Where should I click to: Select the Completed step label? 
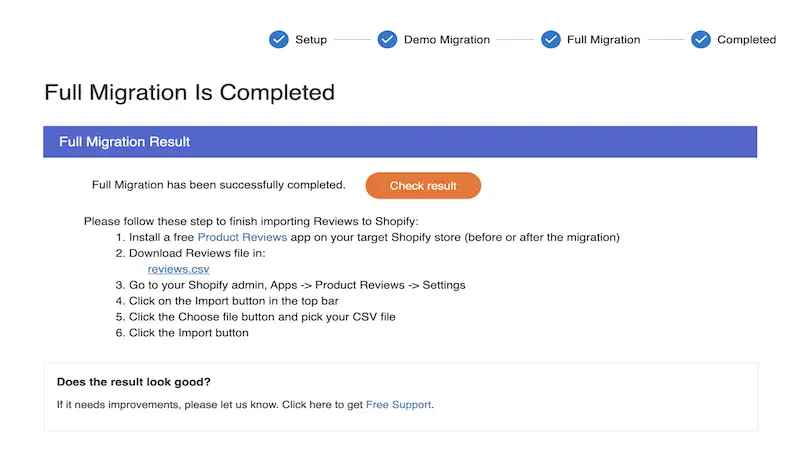click(746, 40)
